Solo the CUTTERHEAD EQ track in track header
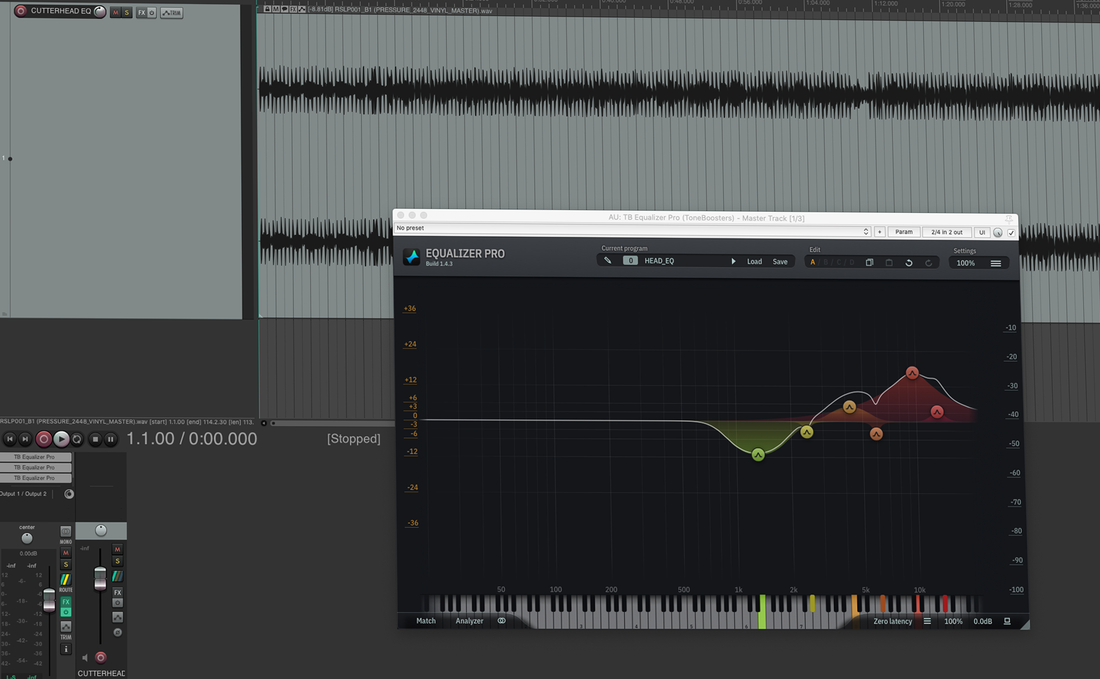The image size is (1100, 679). pos(126,13)
